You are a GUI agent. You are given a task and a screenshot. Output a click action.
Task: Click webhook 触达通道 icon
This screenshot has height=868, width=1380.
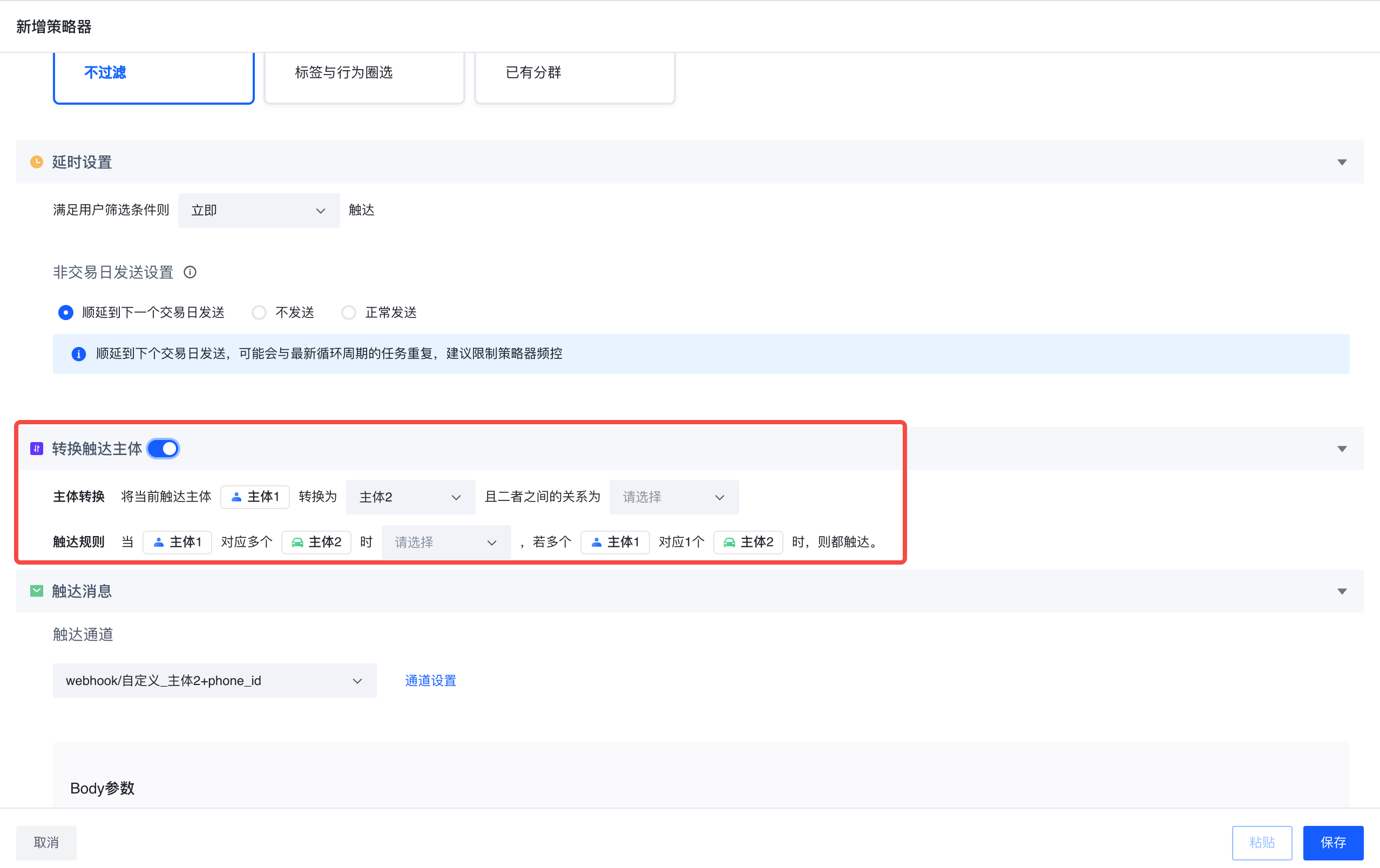358,681
